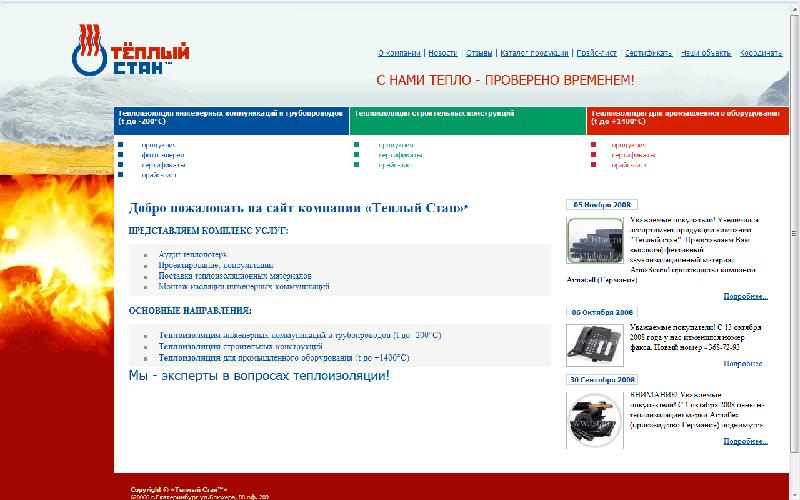Screen dimensions: 800x500
Task: Click the С НАМИ ТЕПЛО slogan
Action: 506,80
